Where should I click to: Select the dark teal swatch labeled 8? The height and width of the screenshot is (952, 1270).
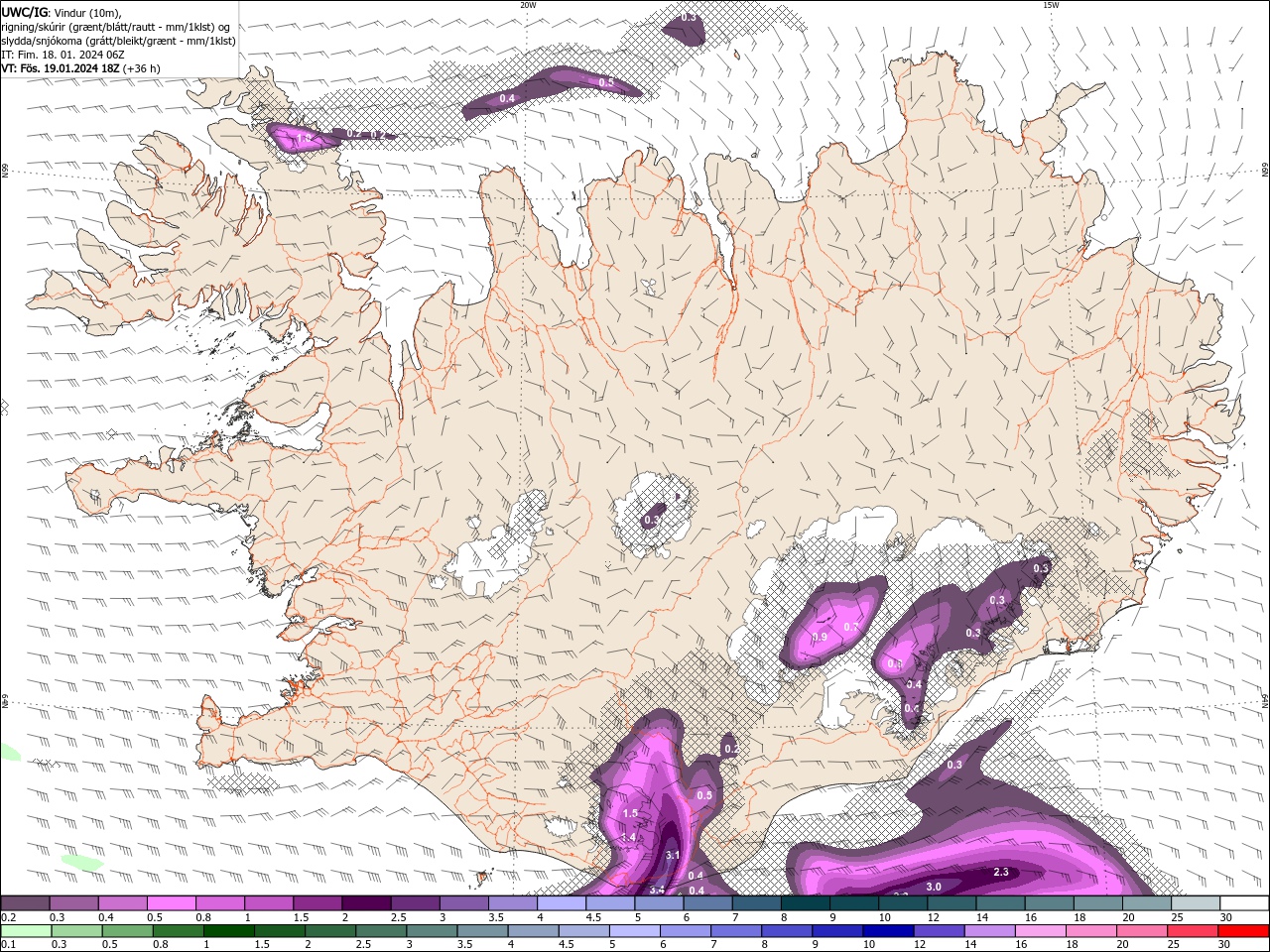tap(805, 903)
